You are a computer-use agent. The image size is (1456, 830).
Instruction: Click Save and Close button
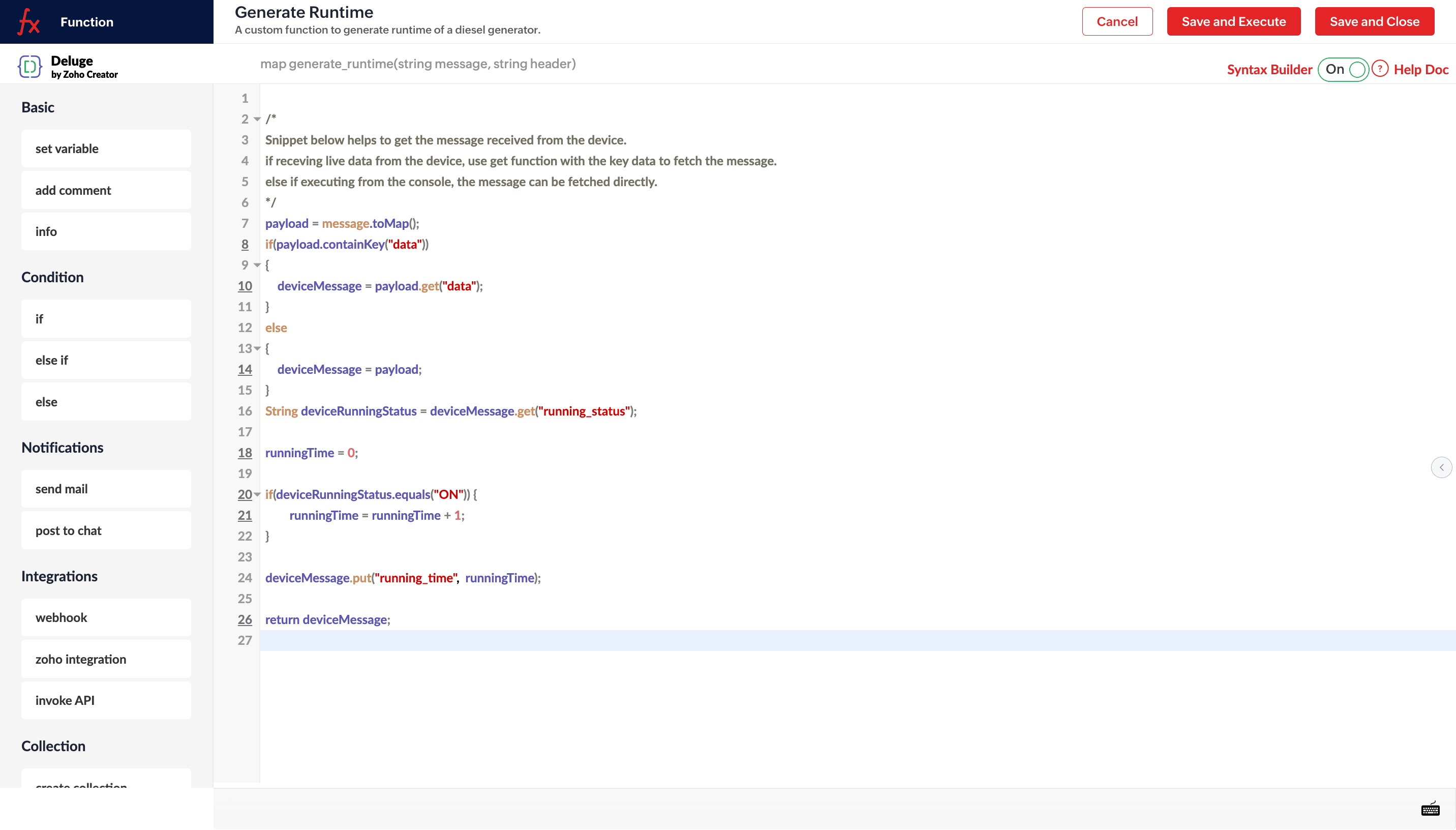(x=1374, y=22)
